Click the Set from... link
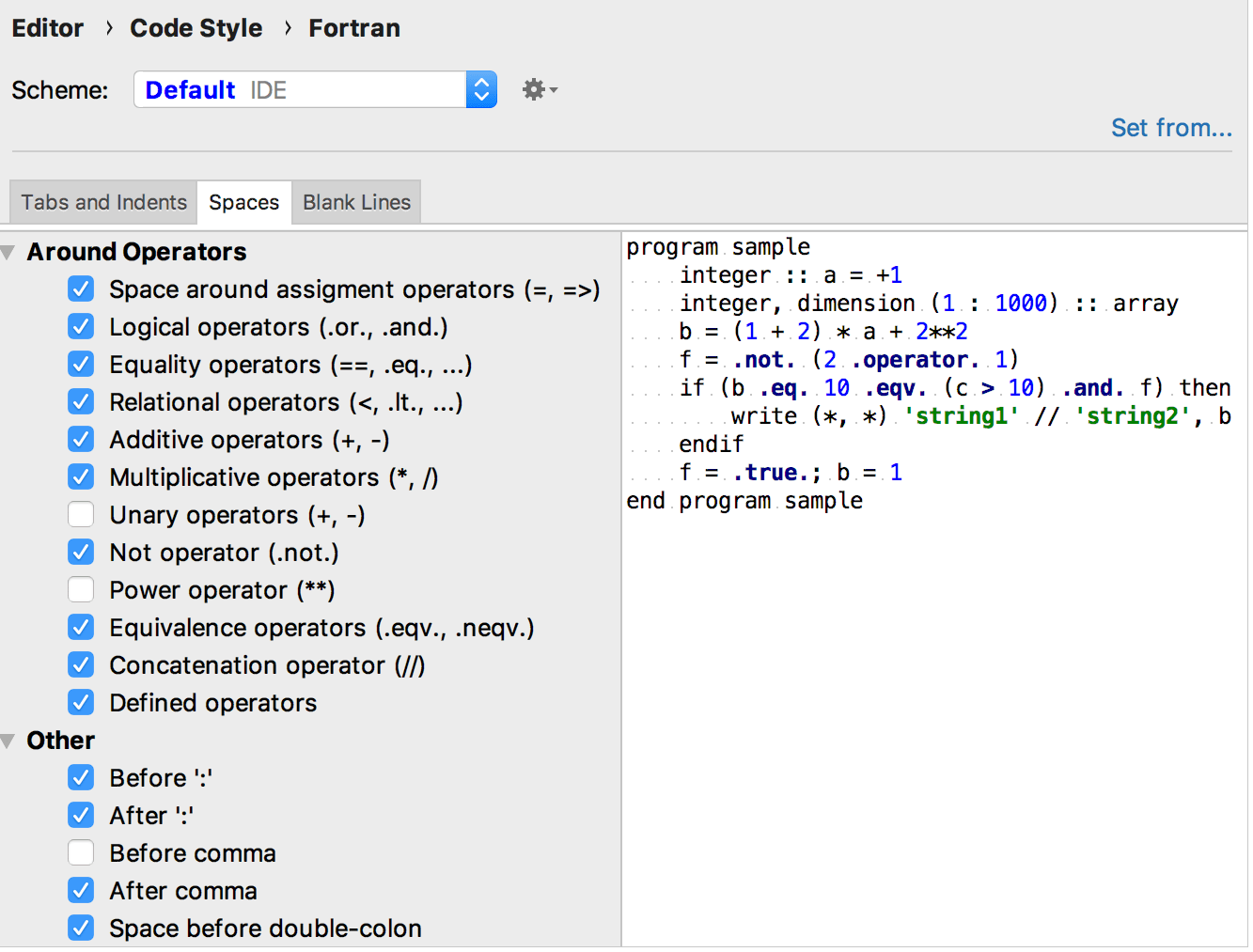This screenshot has width=1253, height=952. 1171,127
